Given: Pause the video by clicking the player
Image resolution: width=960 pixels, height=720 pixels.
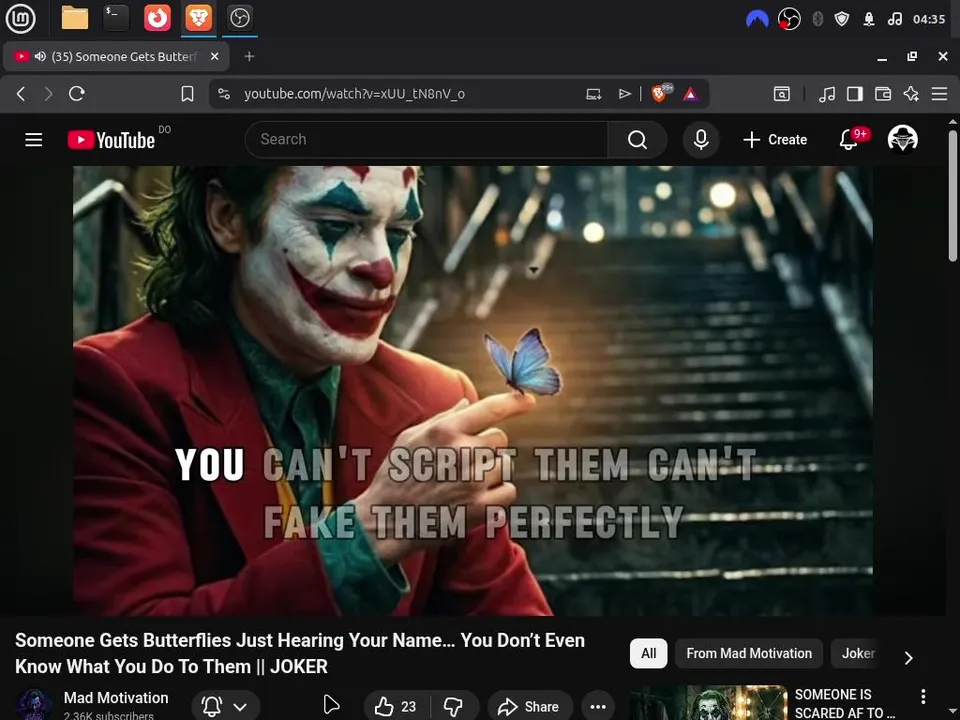Looking at the screenshot, I should click(x=473, y=391).
